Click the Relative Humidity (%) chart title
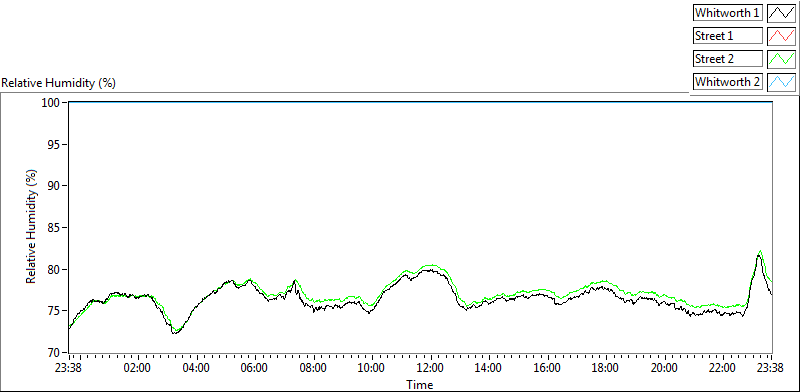The image size is (800, 392). 59,83
